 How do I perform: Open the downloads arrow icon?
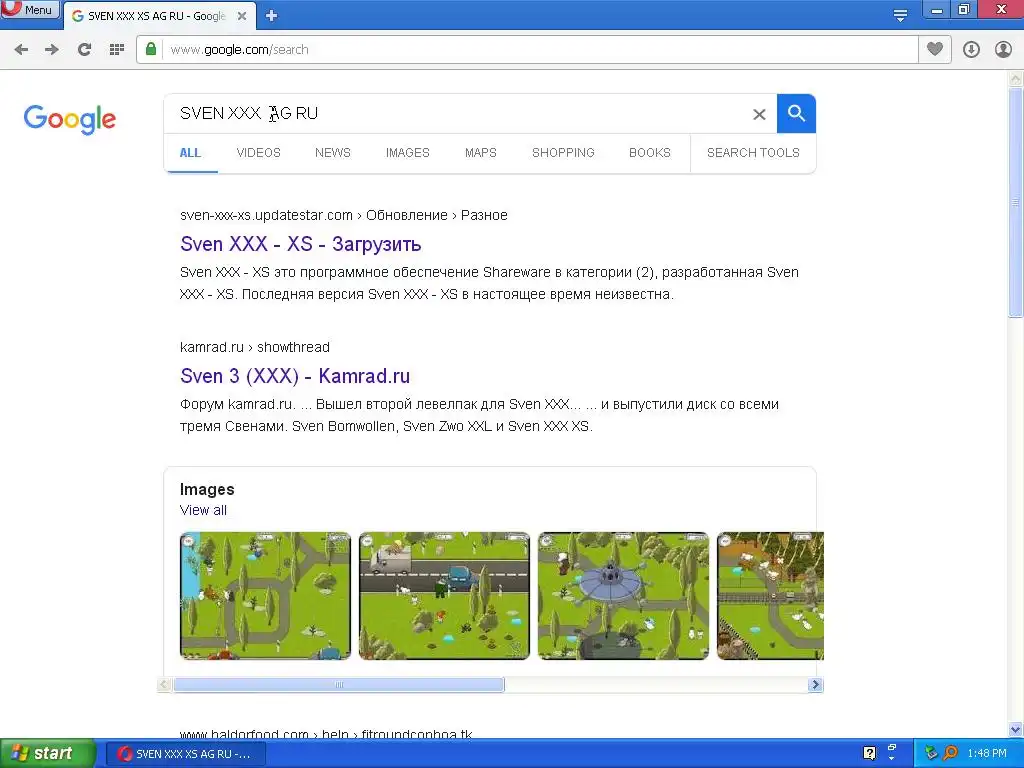click(971, 50)
